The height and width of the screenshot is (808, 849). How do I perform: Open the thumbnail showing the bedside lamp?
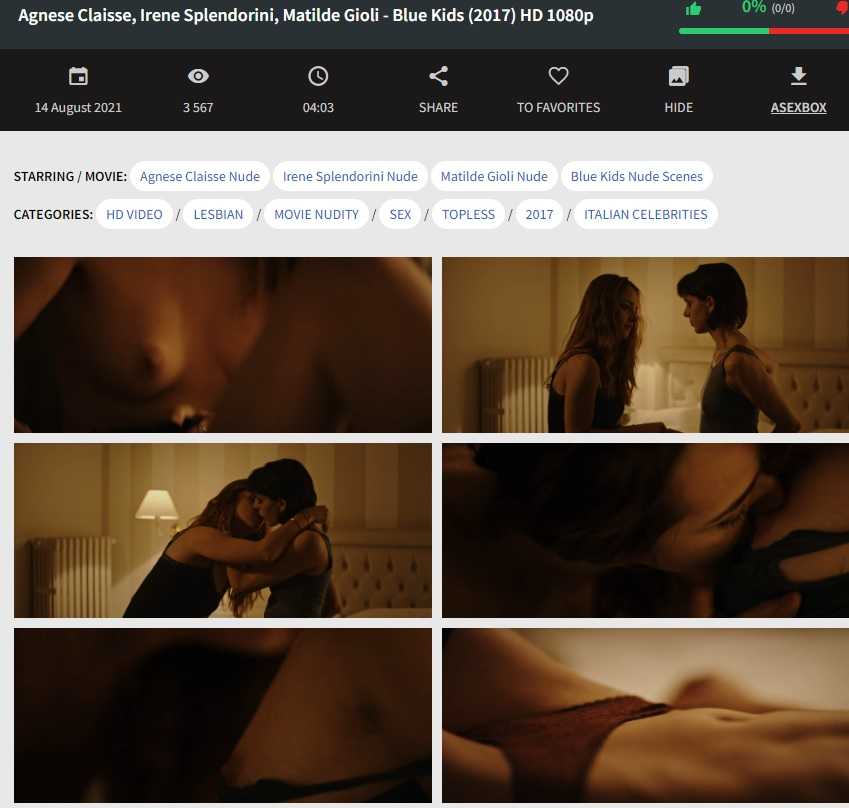pos(223,530)
